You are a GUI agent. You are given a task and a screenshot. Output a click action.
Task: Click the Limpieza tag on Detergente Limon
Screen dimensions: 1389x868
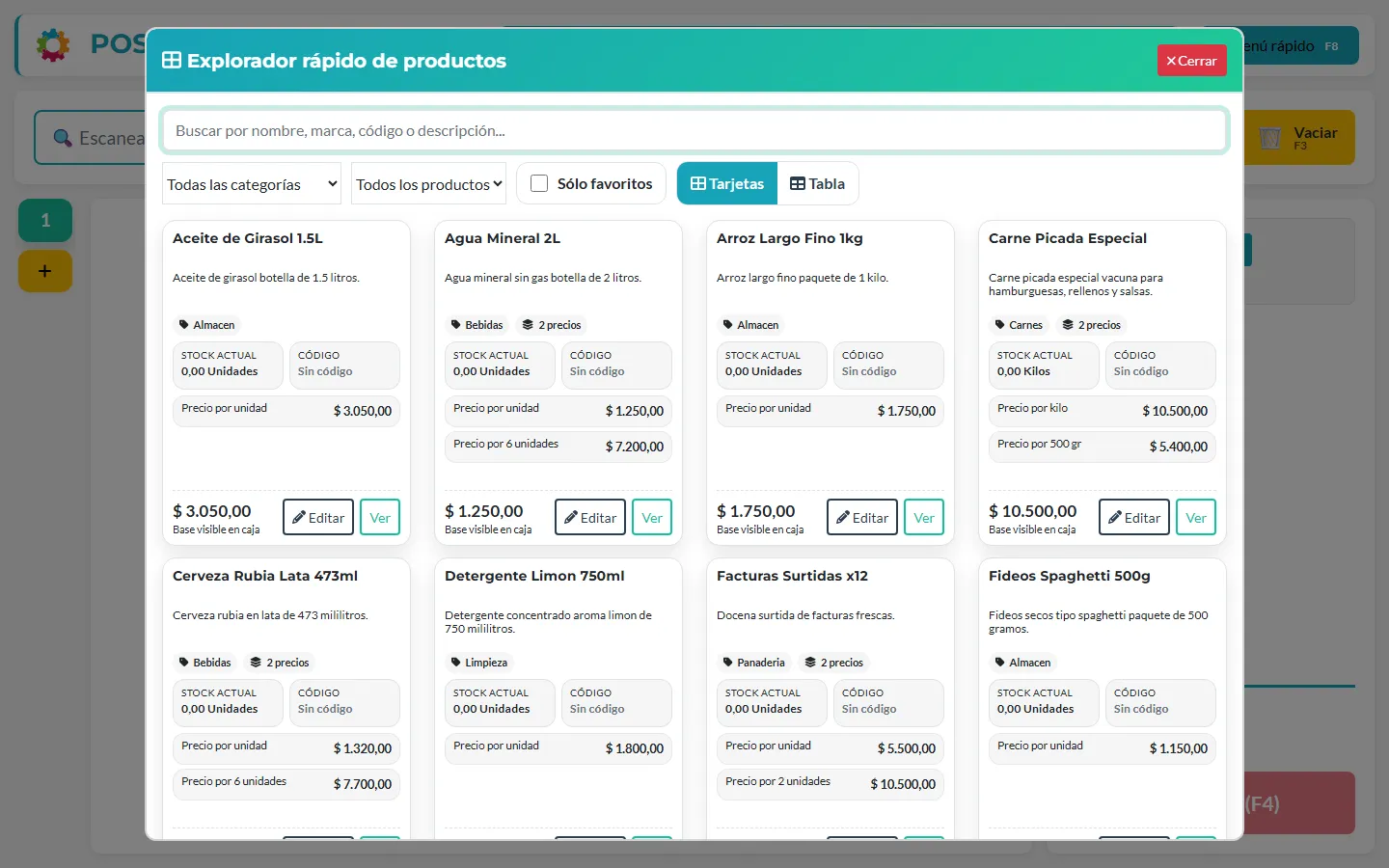point(479,663)
